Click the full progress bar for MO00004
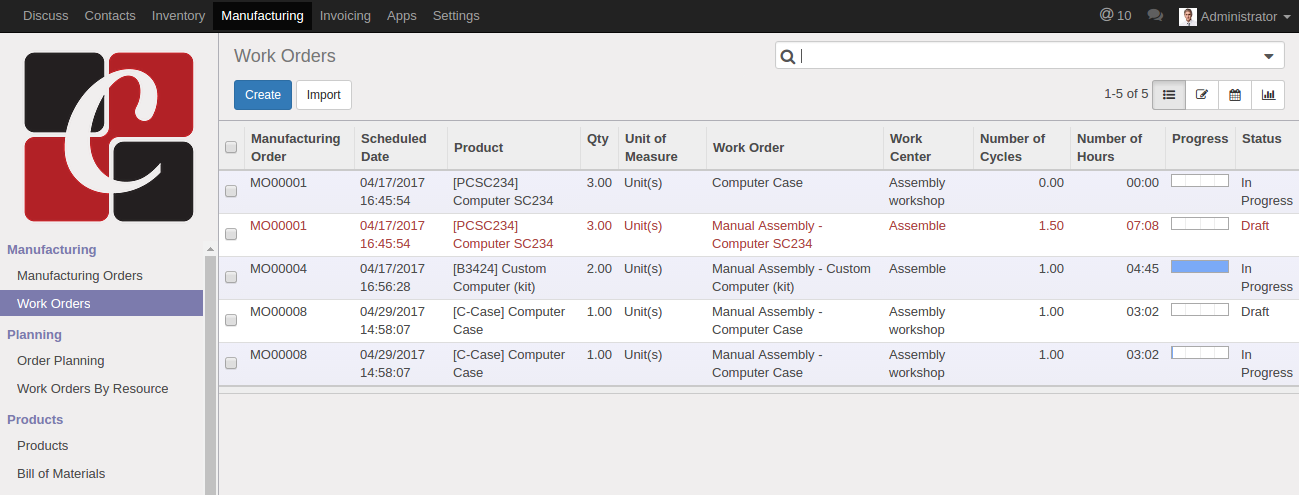The width and height of the screenshot is (1299, 495). coord(1199,267)
